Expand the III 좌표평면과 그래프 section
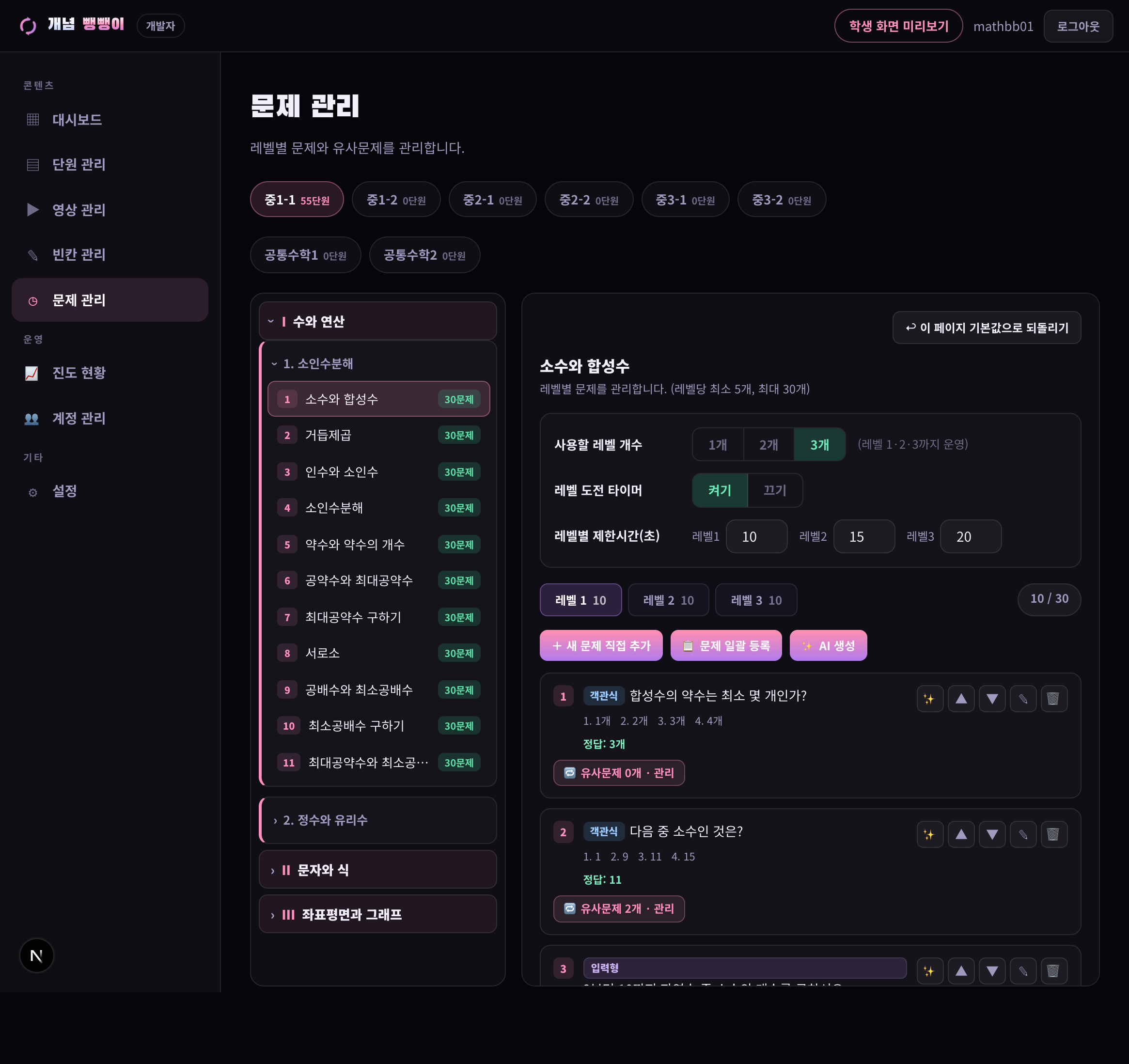Image resolution: width=1129 pixels, height=1064 pixels. pyautogui.click(x=377, y=914)
